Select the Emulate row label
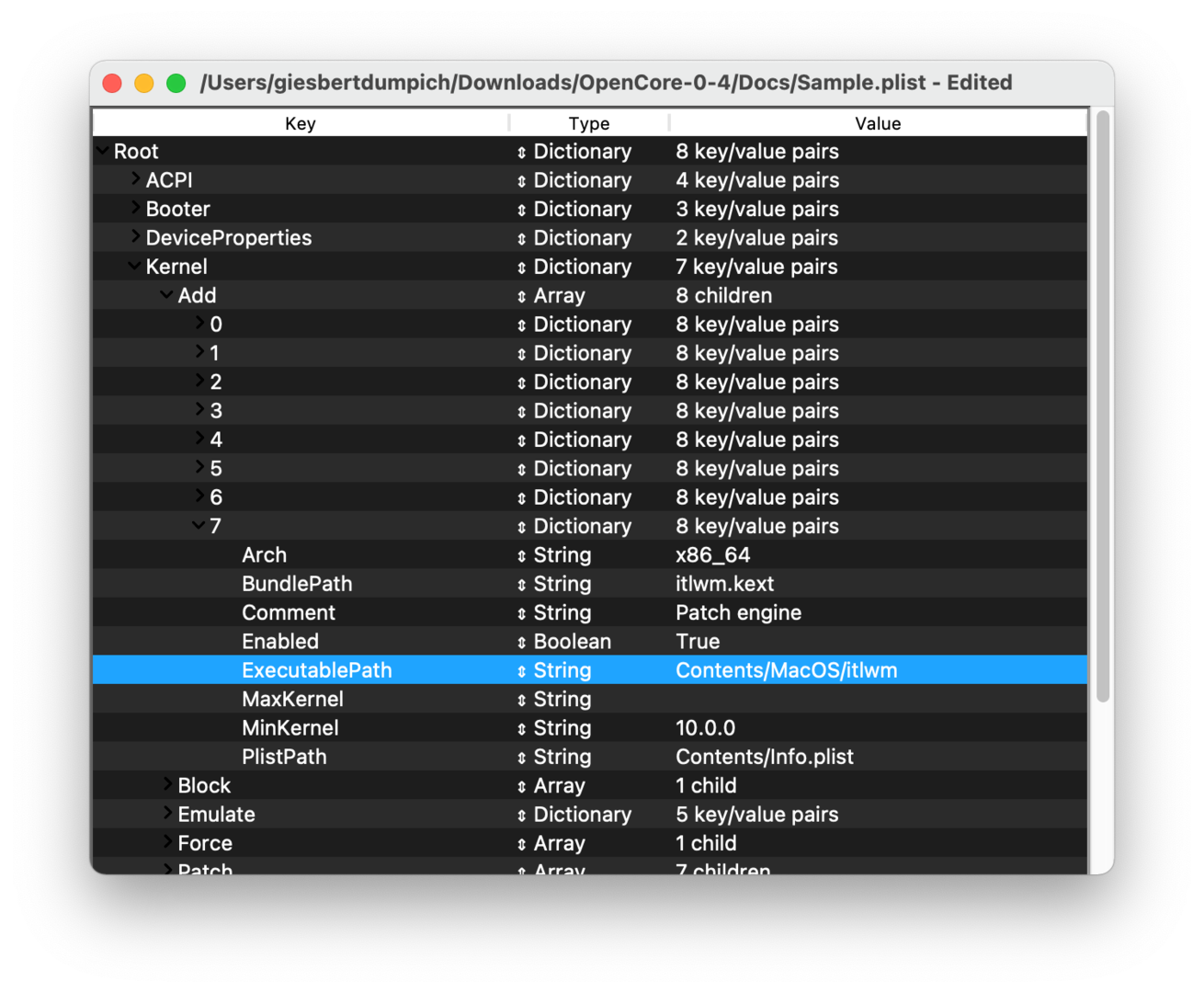The height and width of the screenshot is (993, 1204). pyautogui.click(x=216, y=815)
